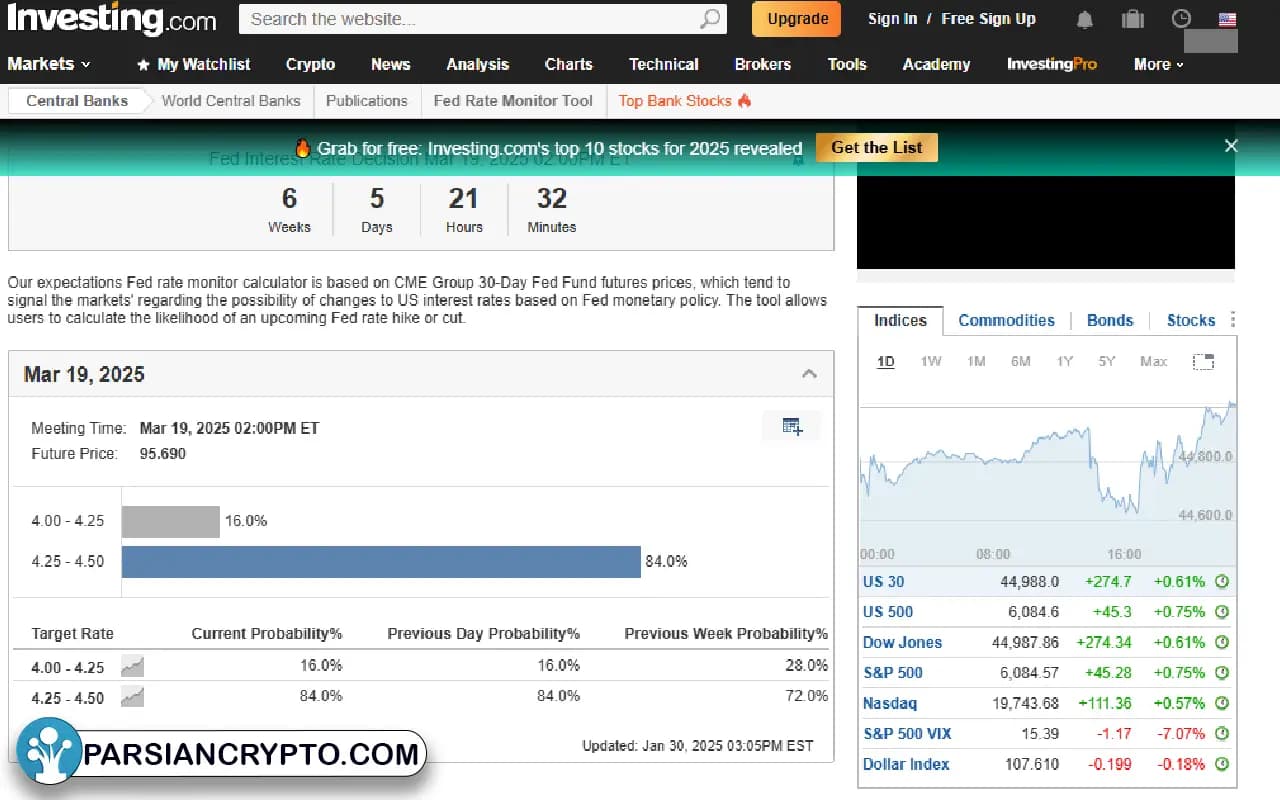Select the 1D chart timeframe
Screen dimensions: 1280x800
coord(886,361)
